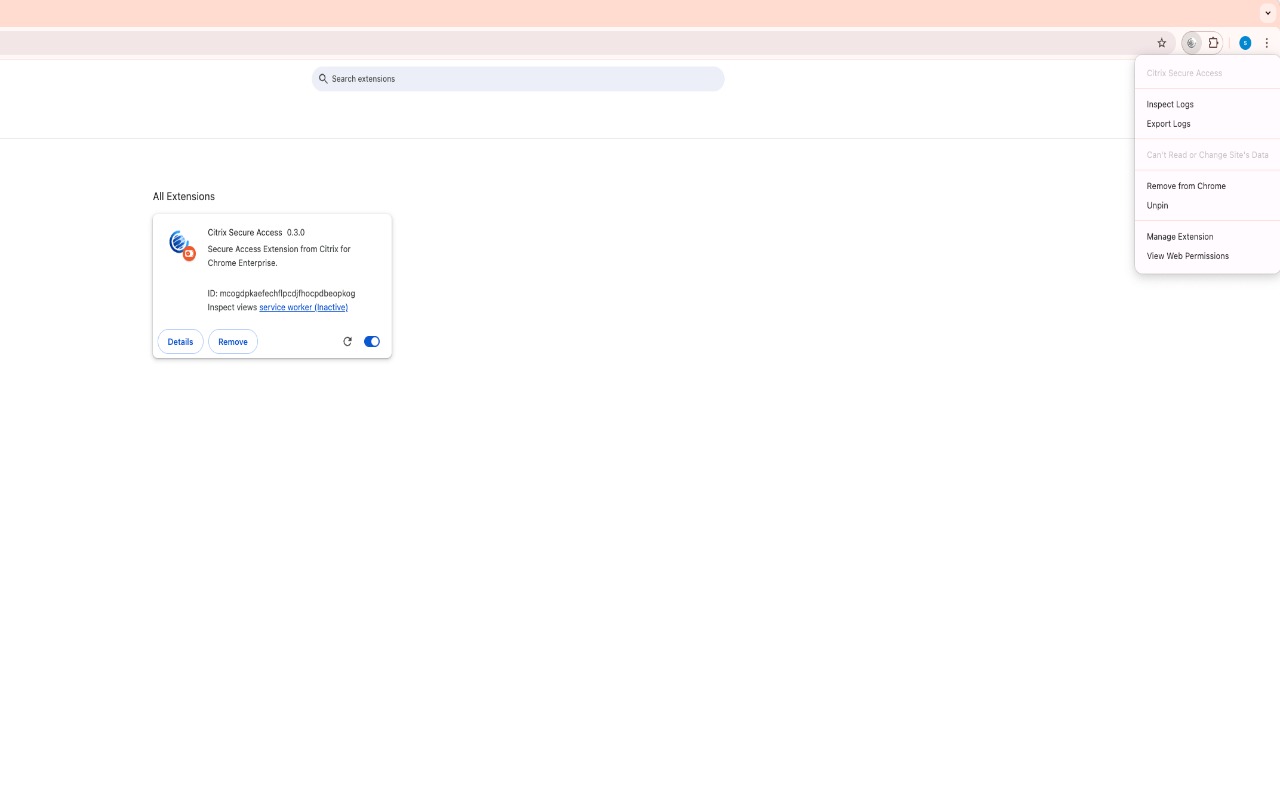Bookmark this page using the star icon
Viewport: 1280px width, 800px height.
coord(1161,42)
